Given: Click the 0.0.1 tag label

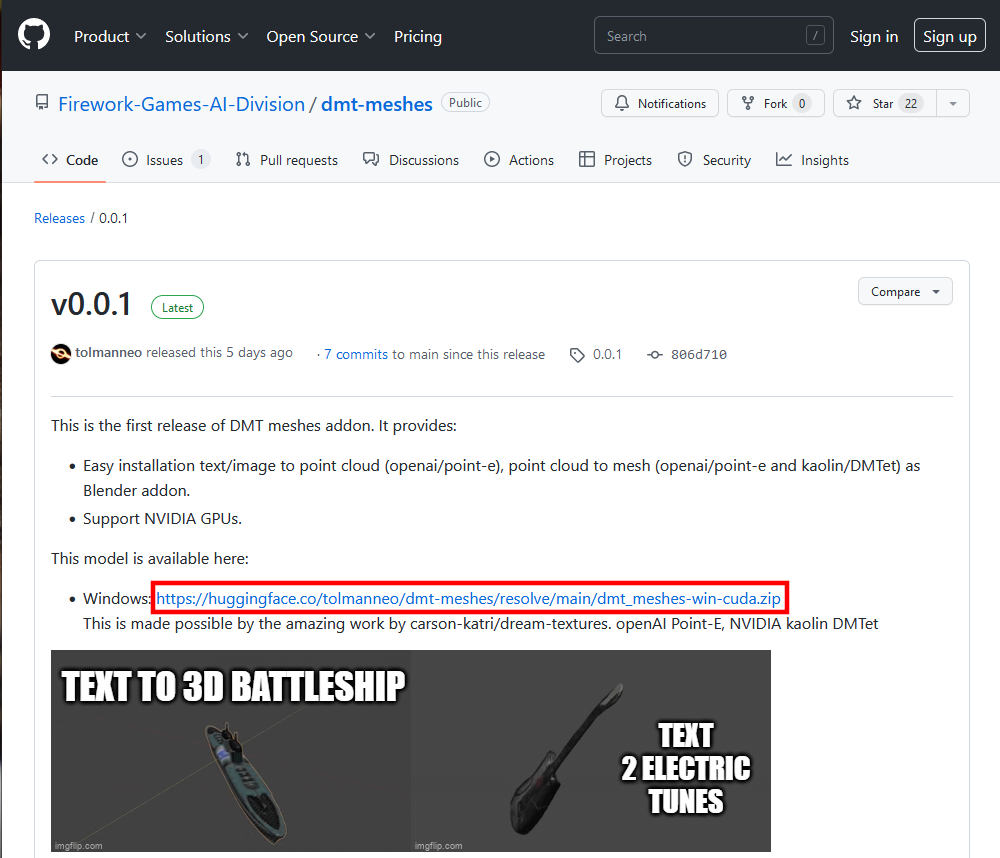Looking at the screenshot, I should [607, 354].
